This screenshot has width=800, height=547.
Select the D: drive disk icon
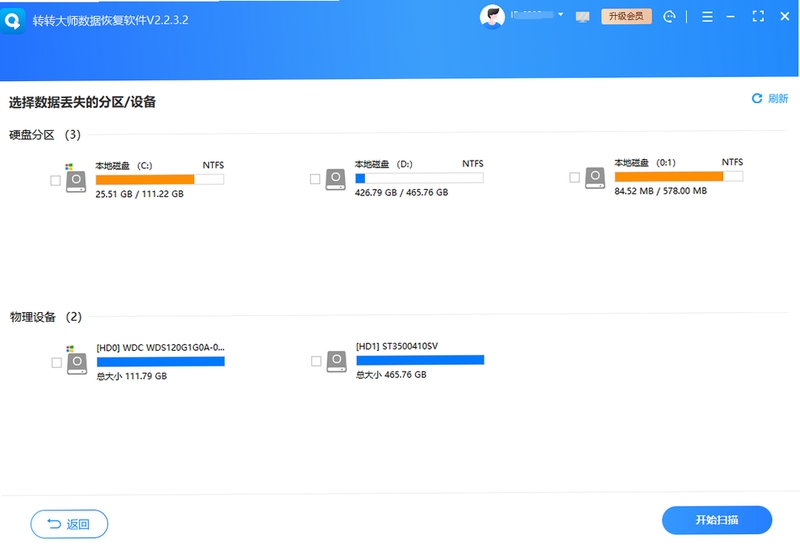[336, 180]
